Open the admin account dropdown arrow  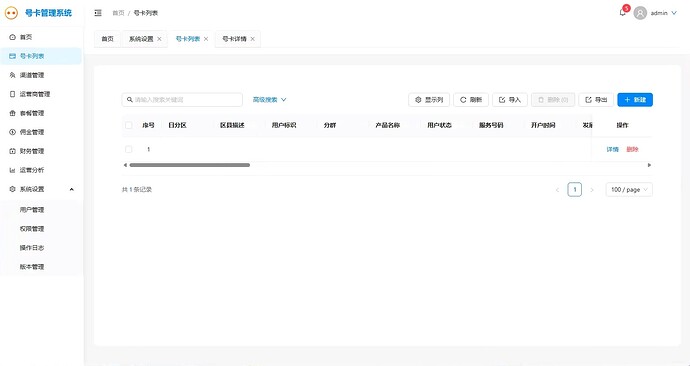674,13
